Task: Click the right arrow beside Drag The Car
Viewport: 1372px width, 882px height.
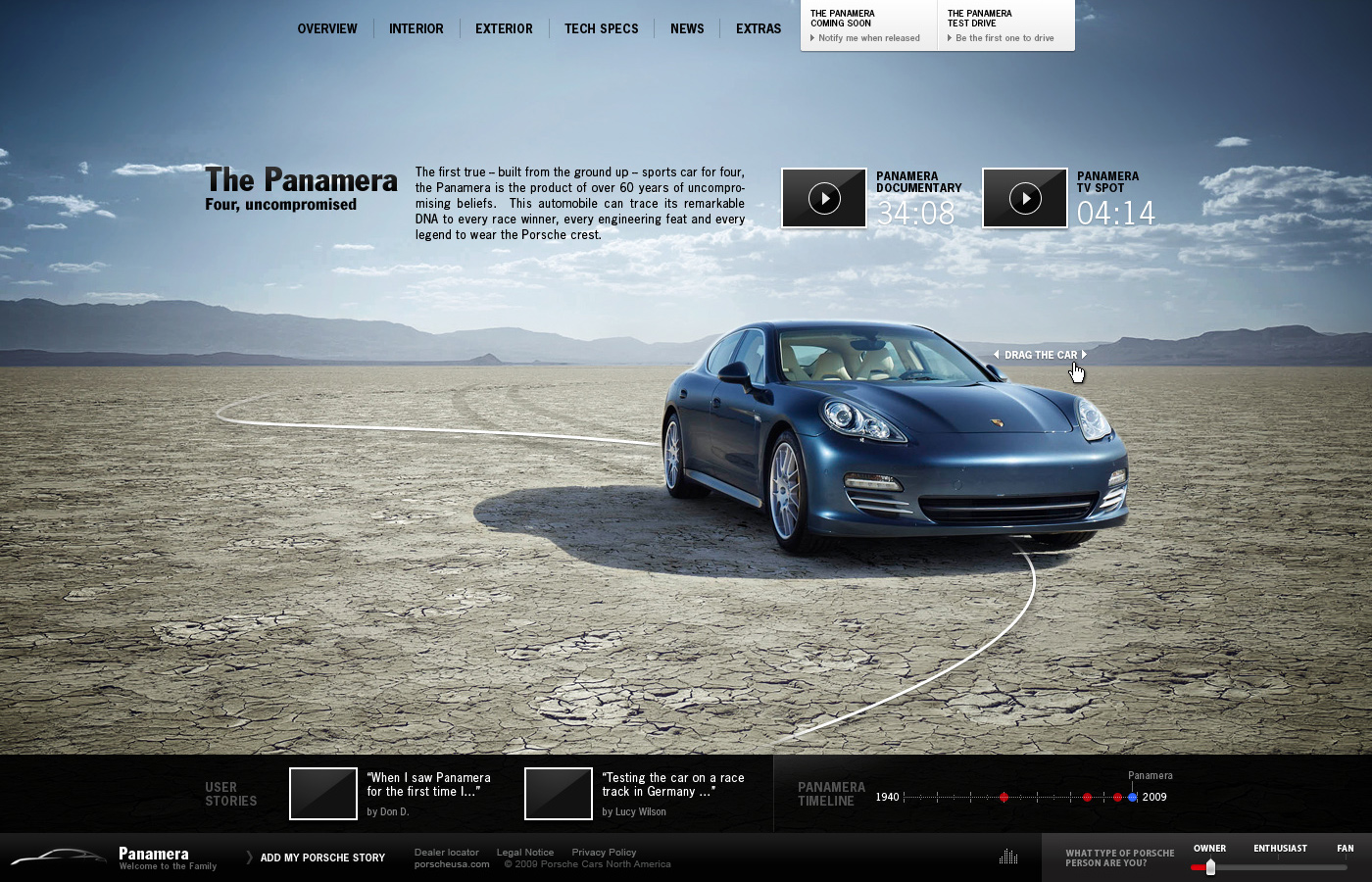Action: [1084, 355]
